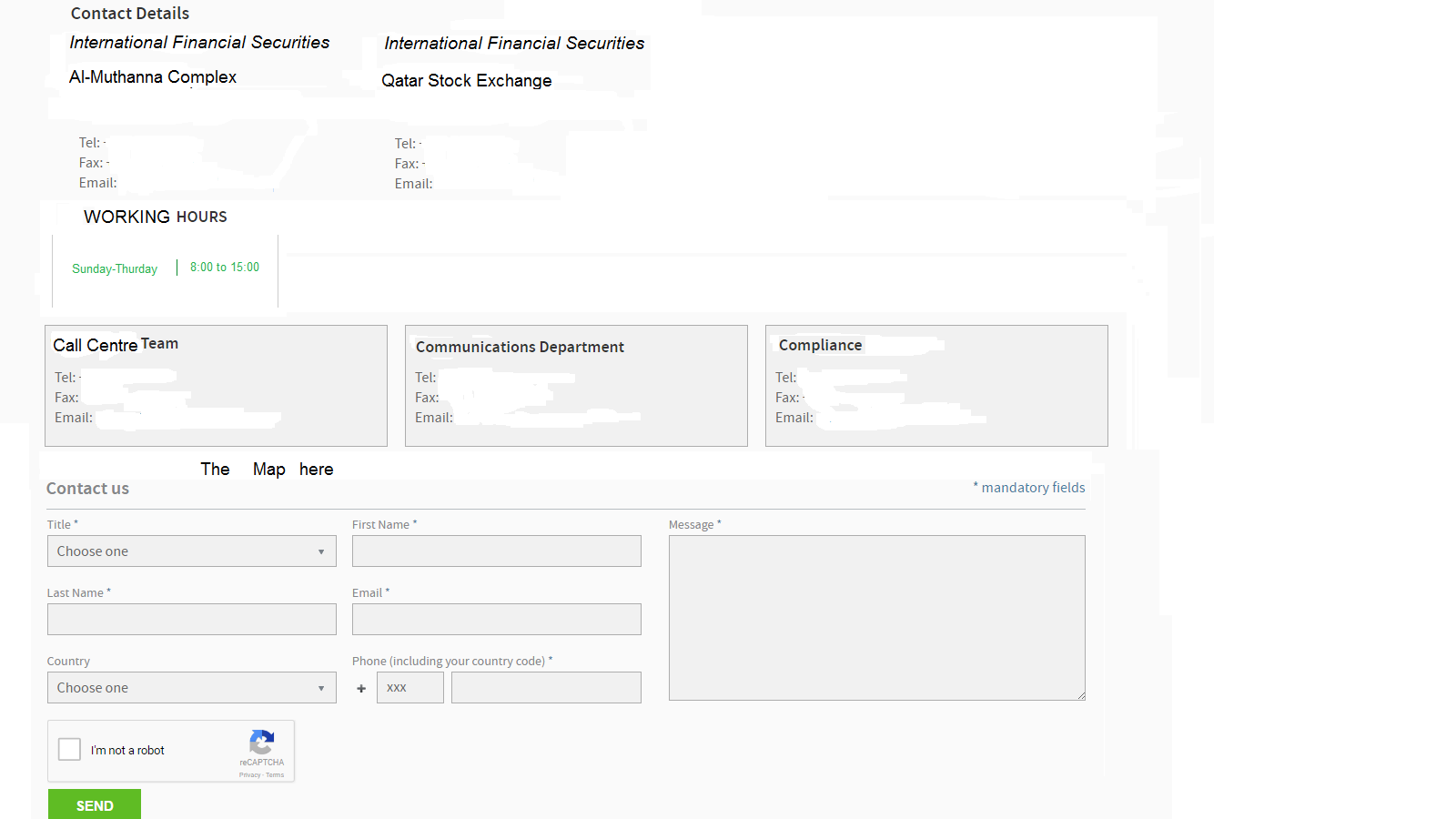This screenshot has height=819, width=1456.
Task: Click the Contact Details heading
Action: (130, 14)
